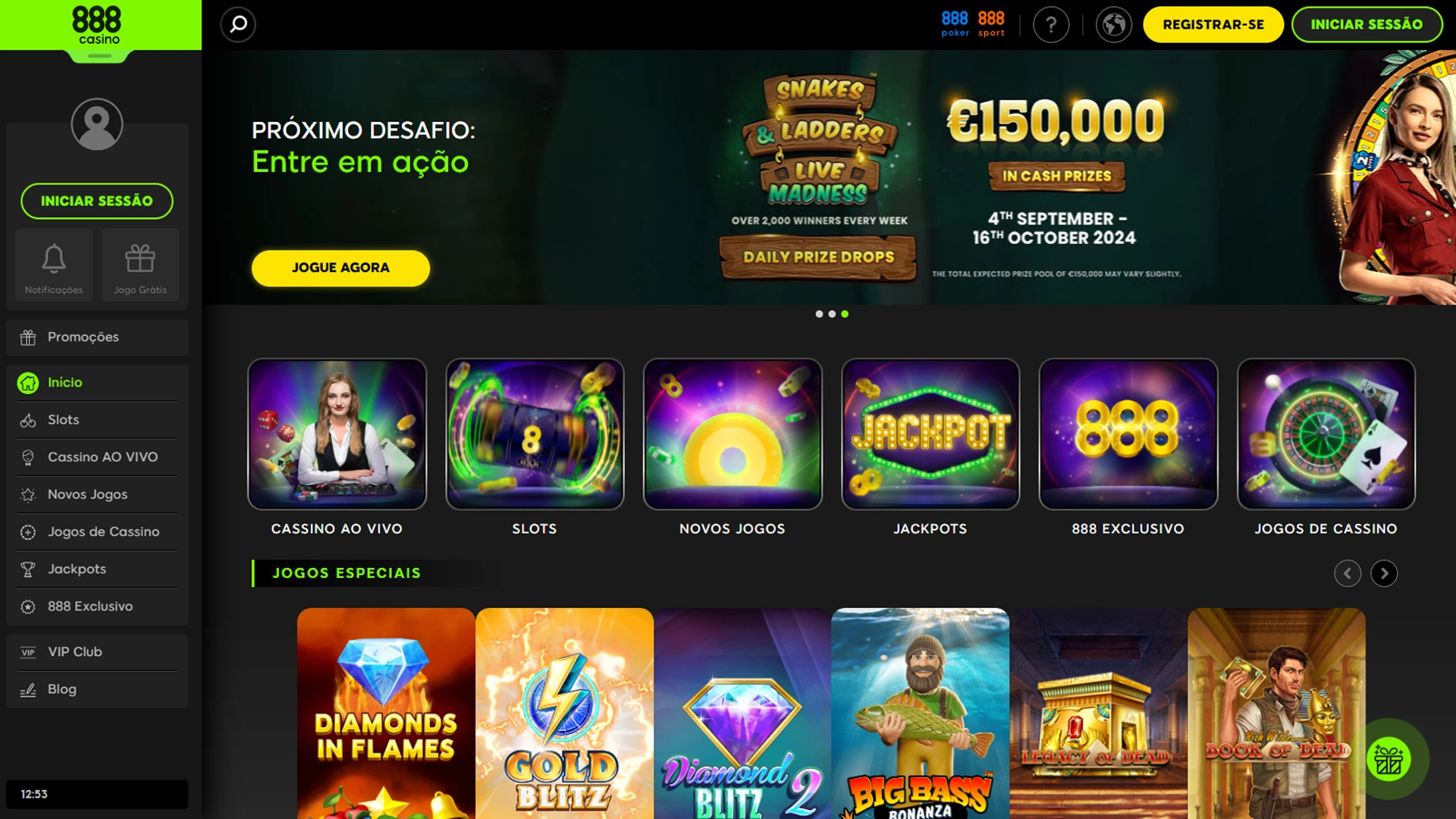Viewport: 1456px width, 819px height.
Task: Click the user avatar icon
Action: [x=97, y=124]
